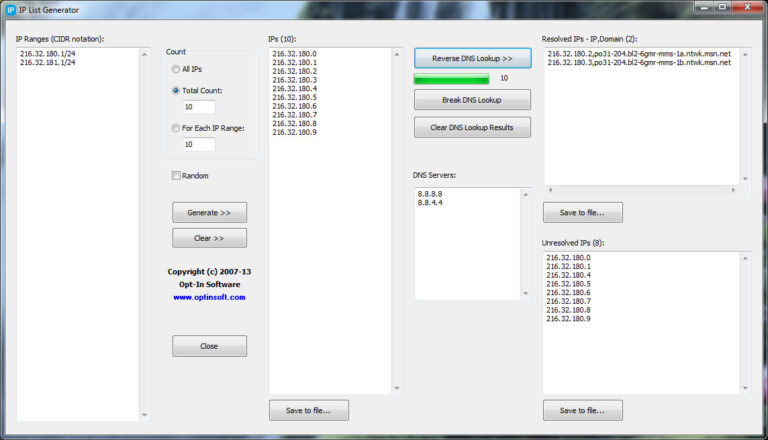Screen dimensions: 768x440
Task: Save the Resolved IPs to file
Action: 582,213
